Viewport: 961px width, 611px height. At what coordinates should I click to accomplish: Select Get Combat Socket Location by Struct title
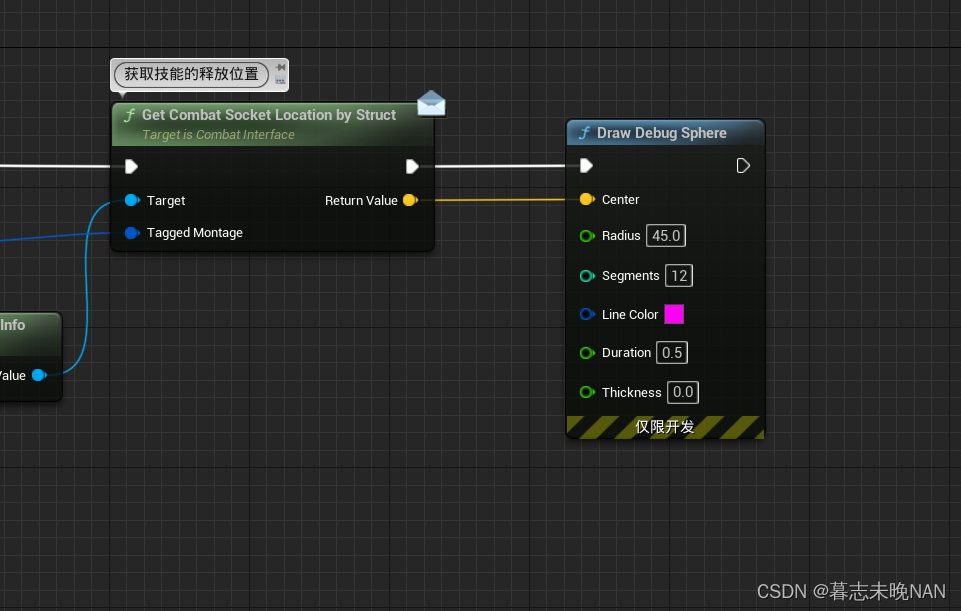269,115
